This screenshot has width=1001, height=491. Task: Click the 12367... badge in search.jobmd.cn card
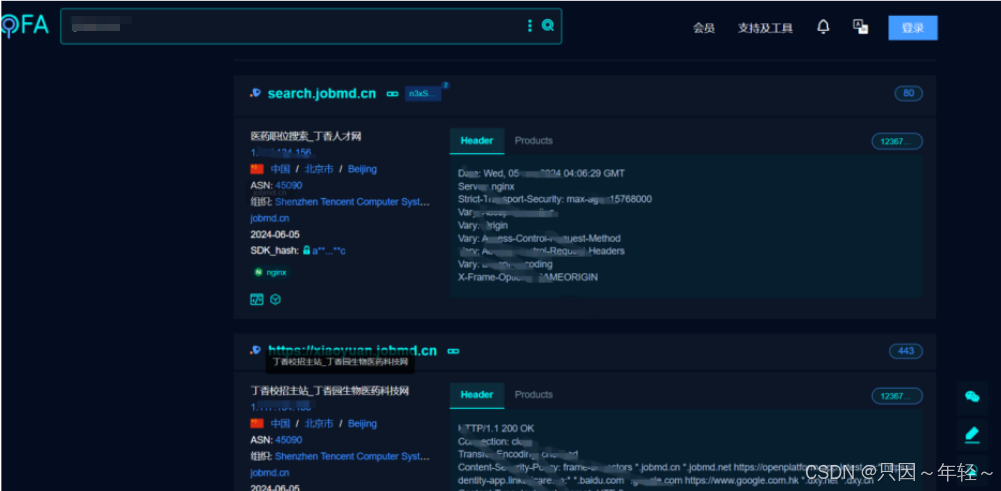click(897, 141)
